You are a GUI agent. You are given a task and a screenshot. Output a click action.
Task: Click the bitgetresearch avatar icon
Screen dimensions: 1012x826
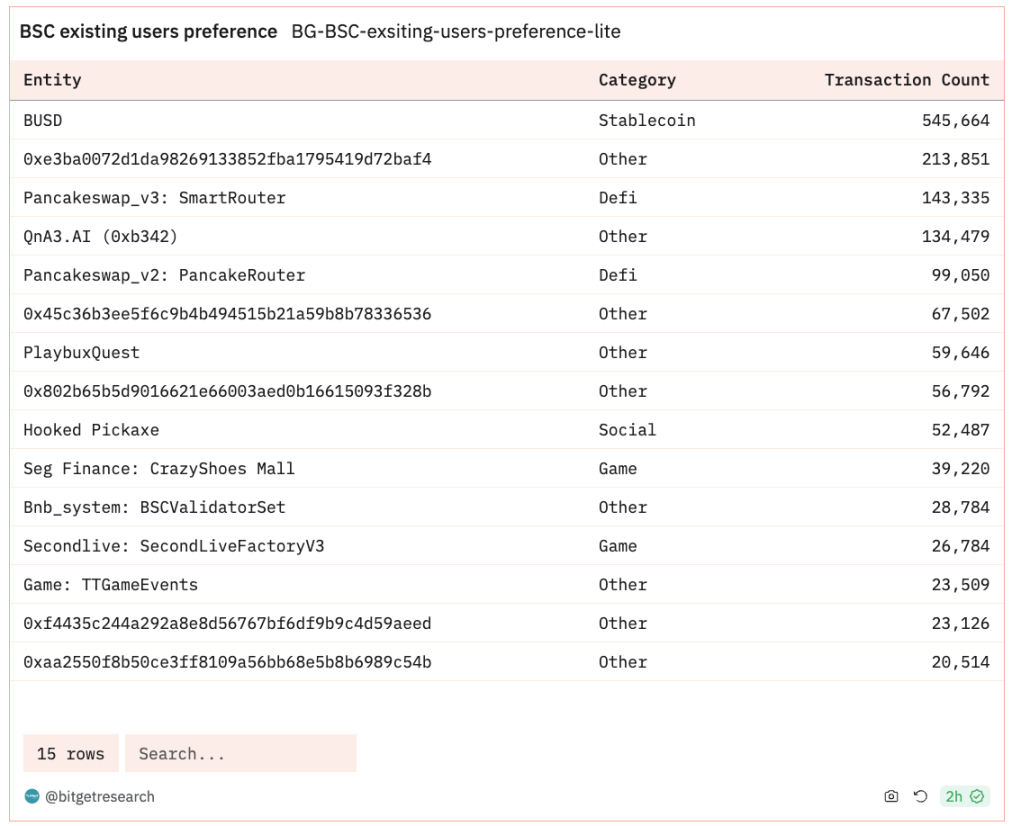coord(32,796)
